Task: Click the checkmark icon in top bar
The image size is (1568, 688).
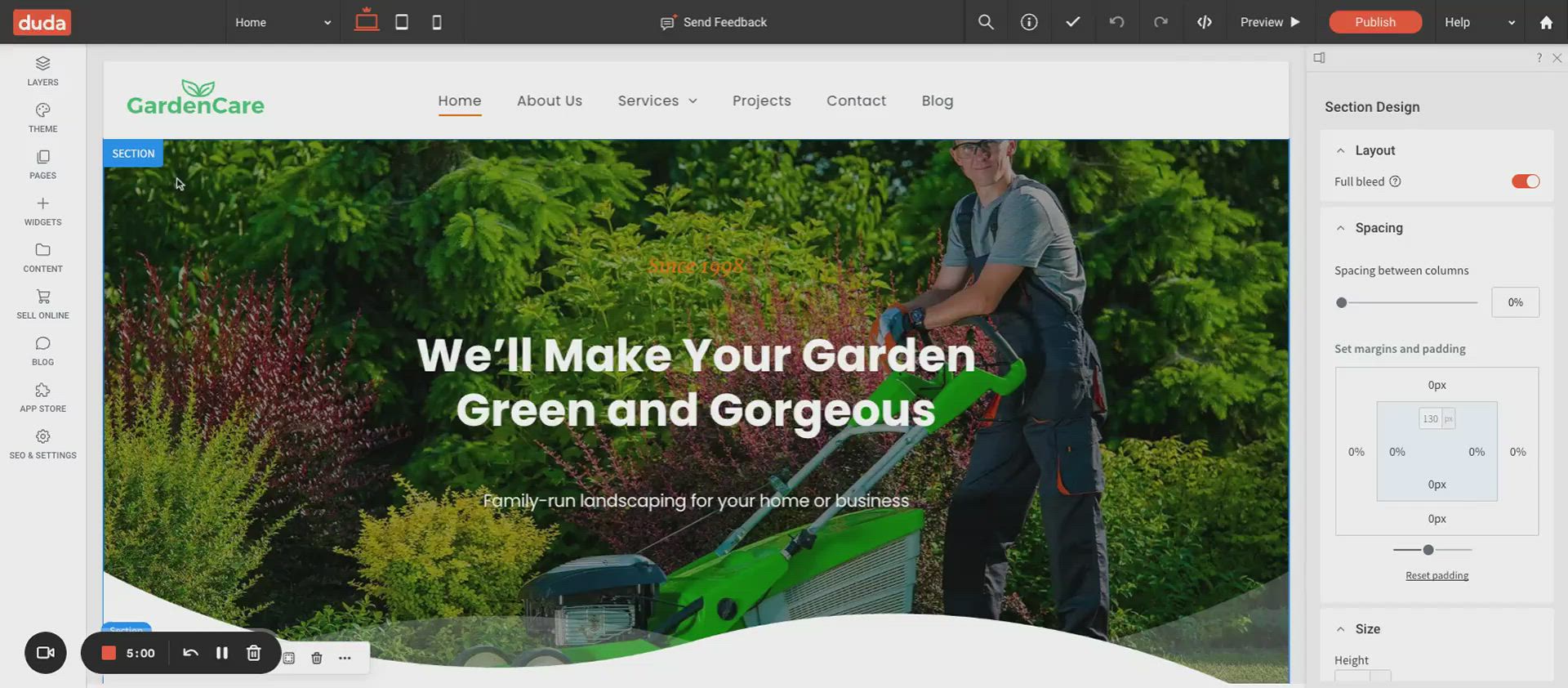Action: [1073, 22]
